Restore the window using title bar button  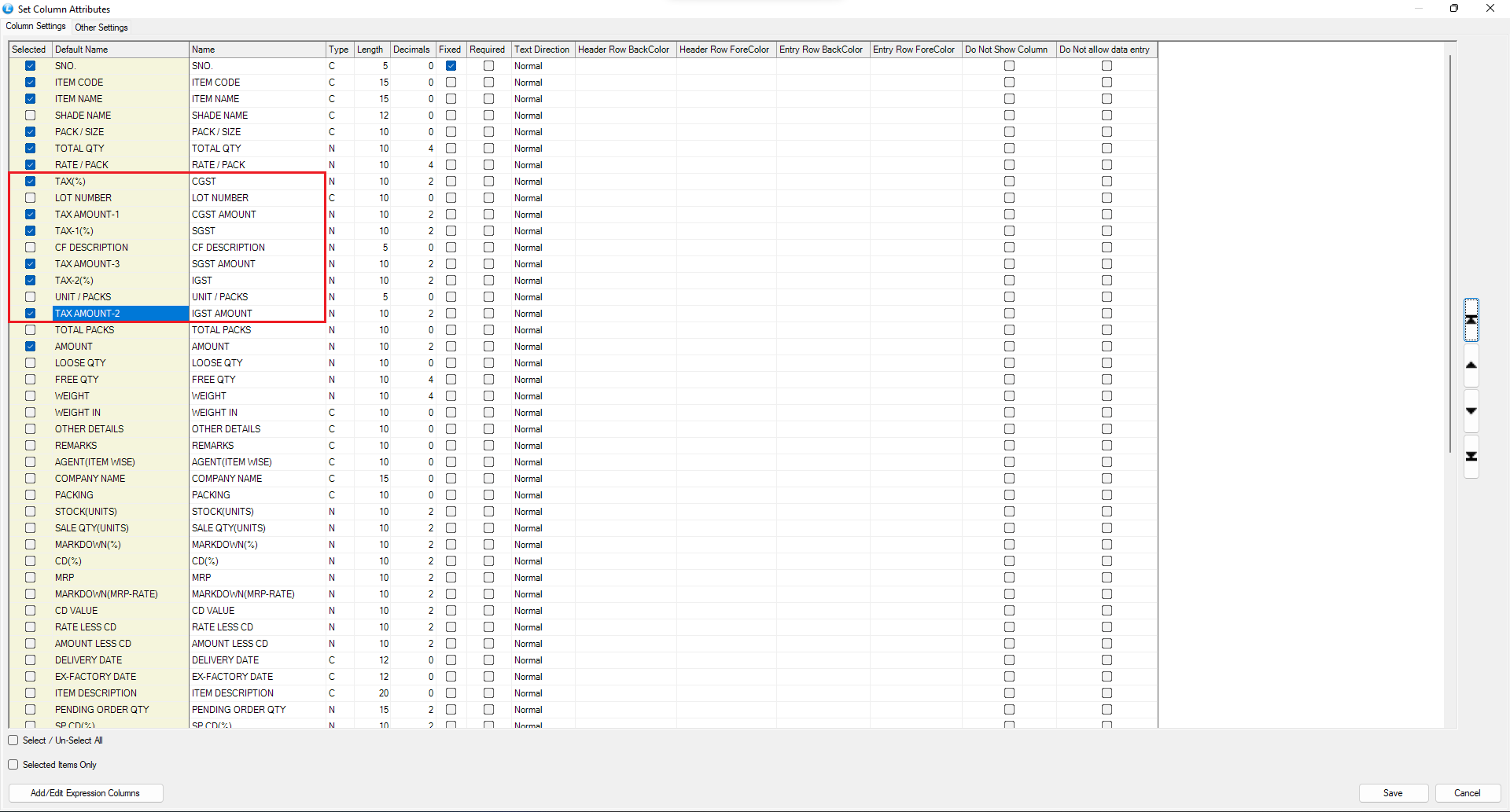[1453, 9]
